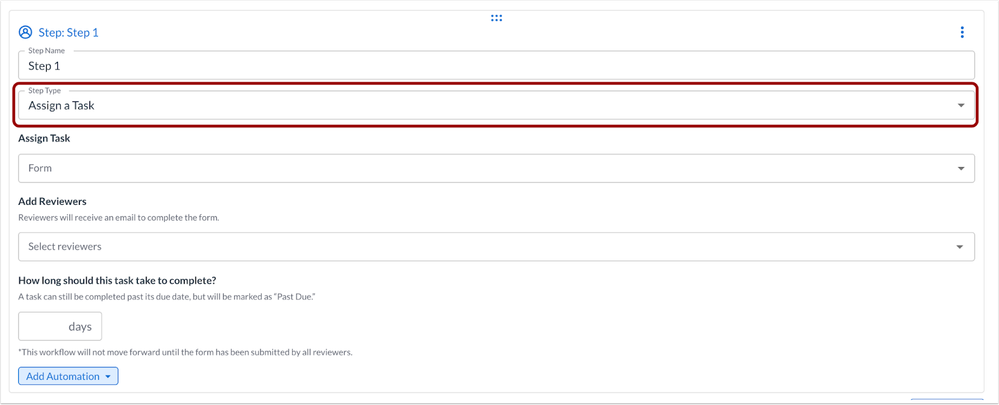The width and height of the screenshot is (999, 405).
Task: Click the caret on the Add Automation button
Action: coord(108,377)
